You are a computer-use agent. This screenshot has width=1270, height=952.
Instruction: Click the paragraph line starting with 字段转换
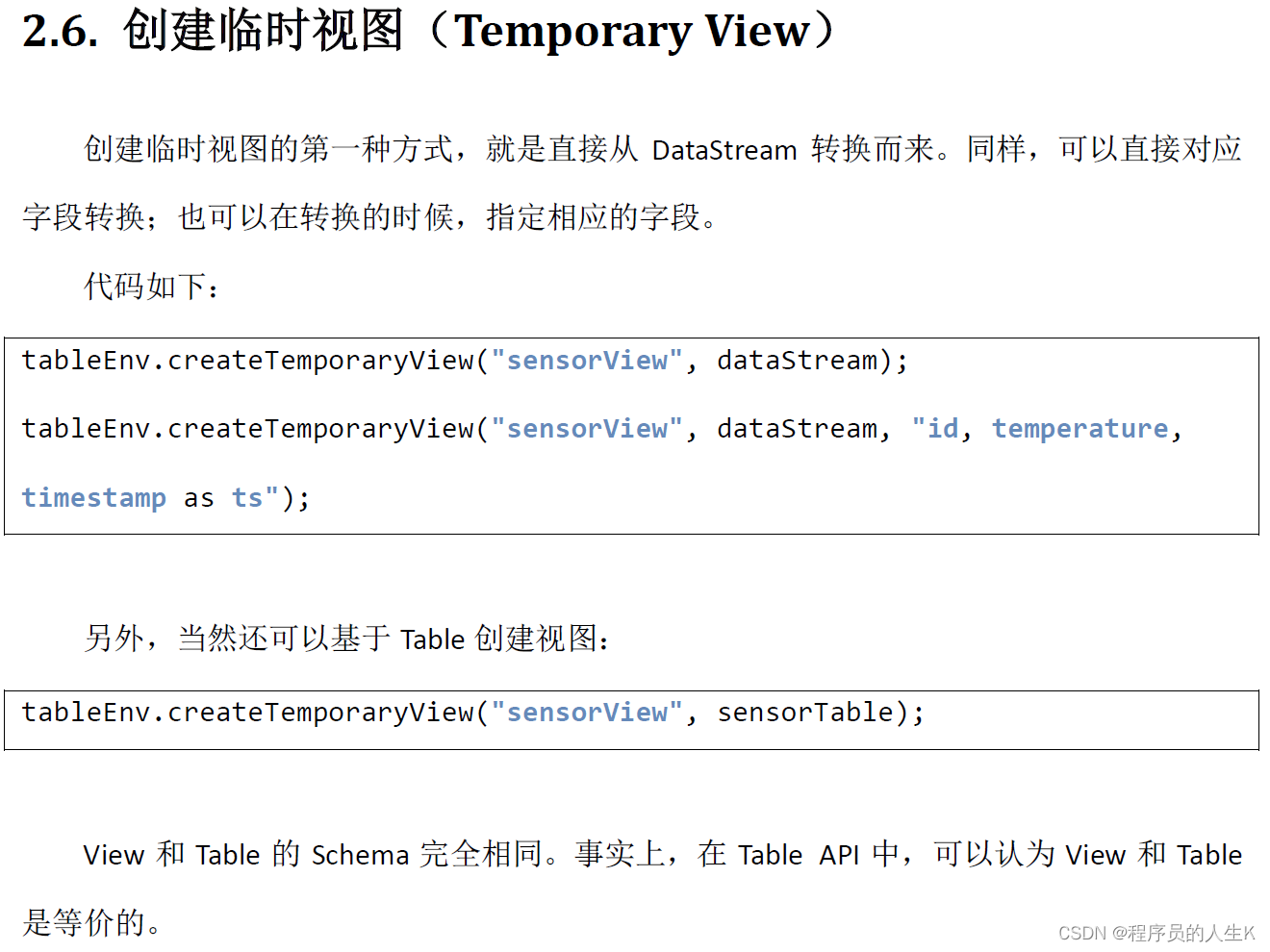coord(369,217)
